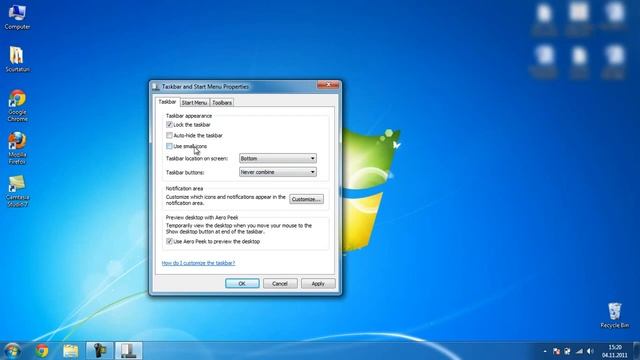
Task: Select the Scurtaturi folder on desktop
Action: [x=17, y=59]
